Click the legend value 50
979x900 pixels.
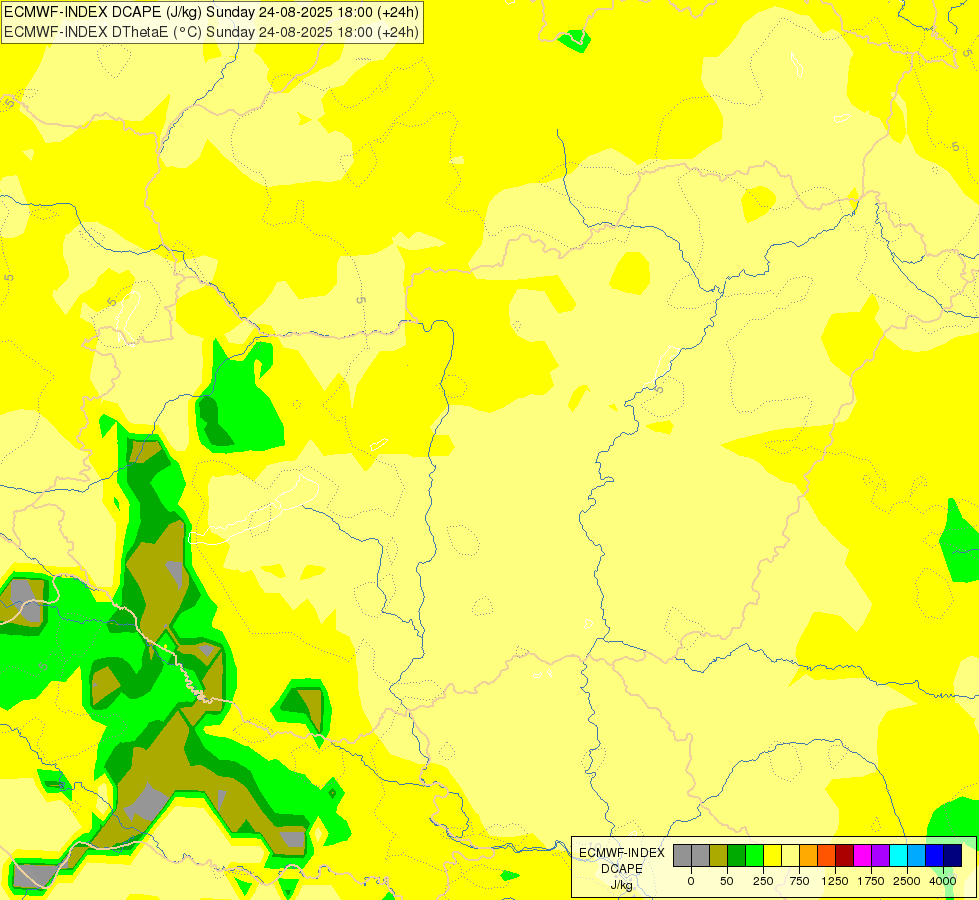727,881
